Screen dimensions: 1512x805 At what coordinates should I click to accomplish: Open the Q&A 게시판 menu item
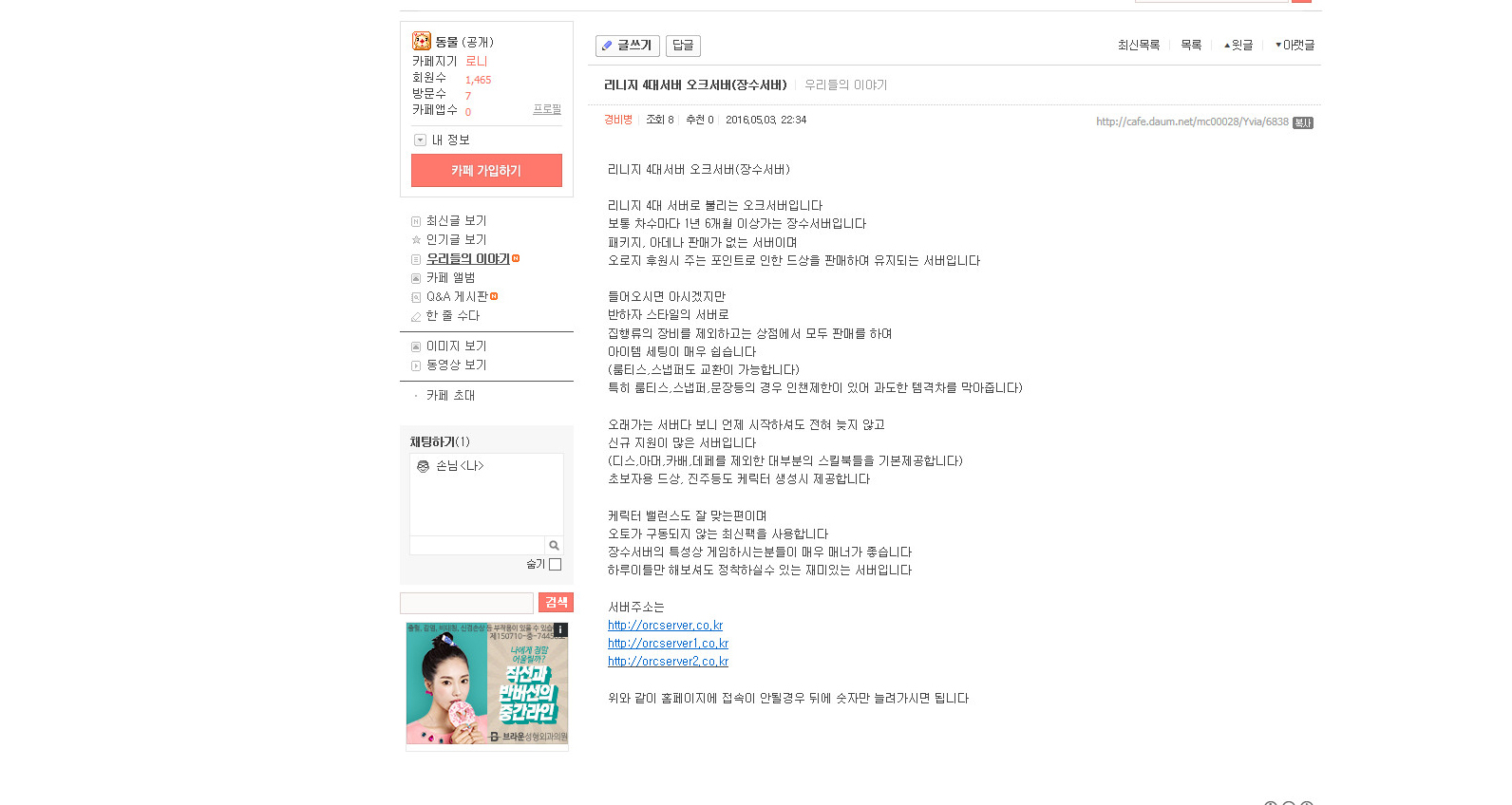[x=457, y=296]
